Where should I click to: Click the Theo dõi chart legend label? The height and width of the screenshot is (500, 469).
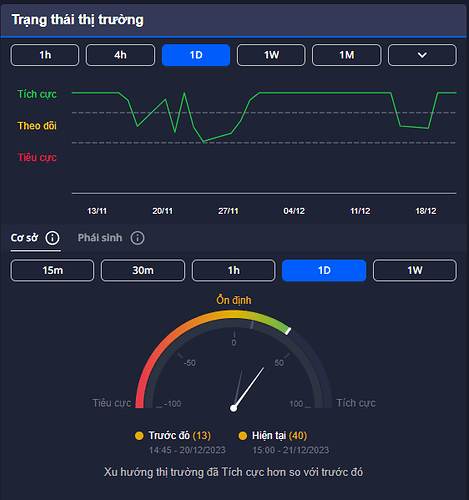coord(37,126)
